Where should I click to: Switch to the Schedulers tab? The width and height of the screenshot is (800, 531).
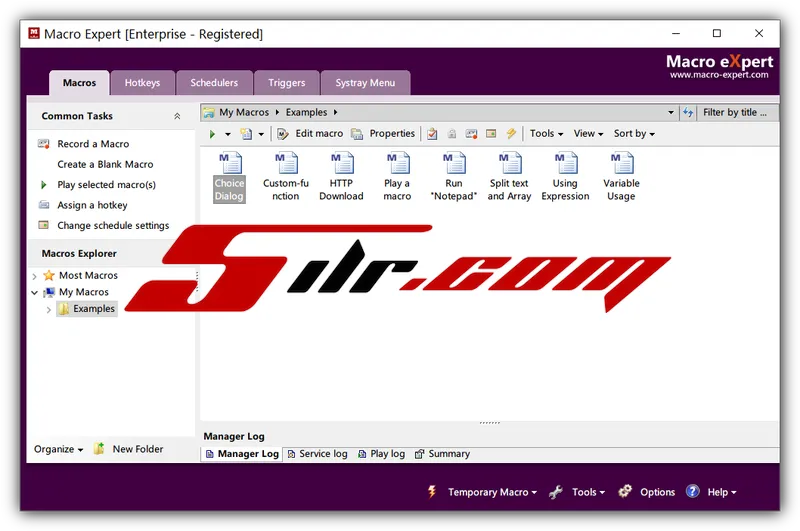(x=214, y=83)
